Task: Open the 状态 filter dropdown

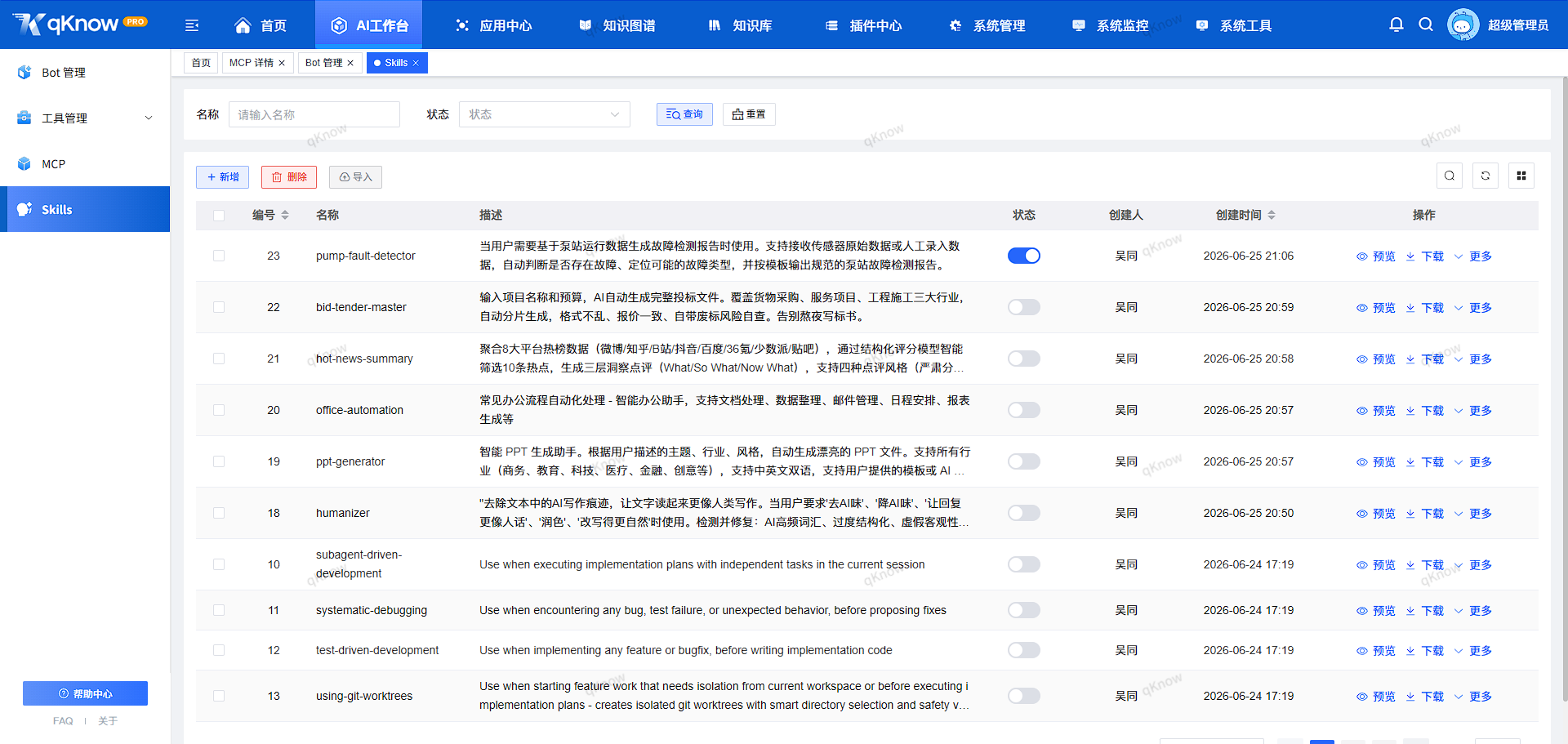Action: point(545,114)
